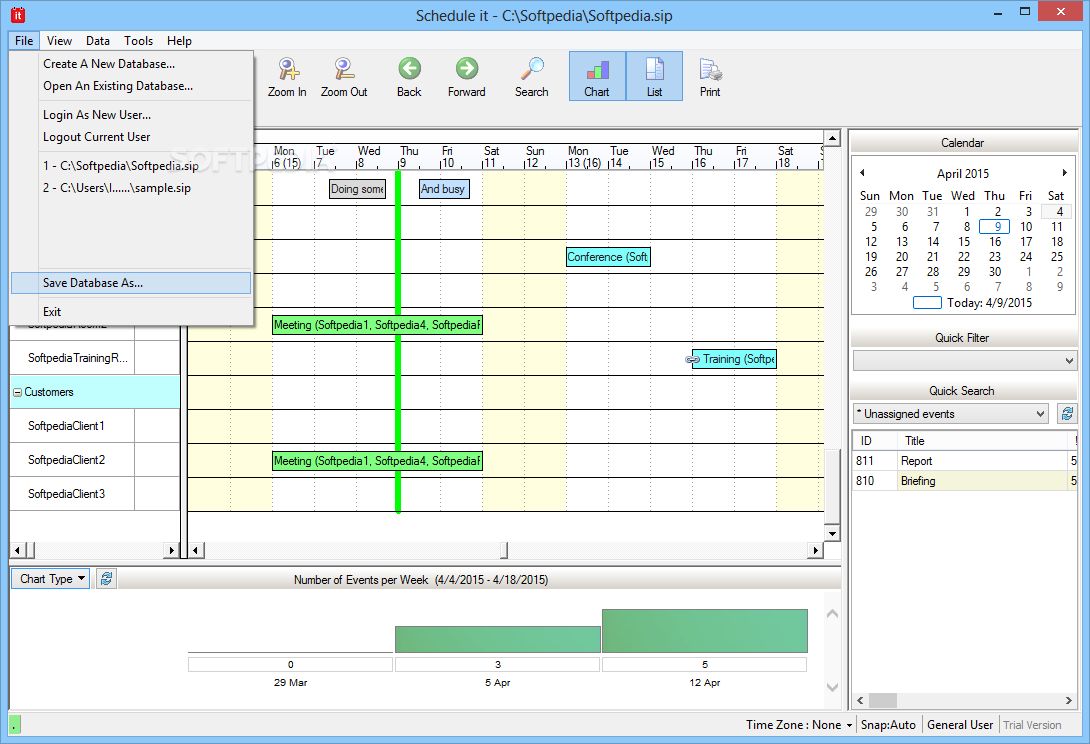Select SoftpediaClient1 resource row
The height and width of the screenshot is (744, 1090).
pos(72,426)
